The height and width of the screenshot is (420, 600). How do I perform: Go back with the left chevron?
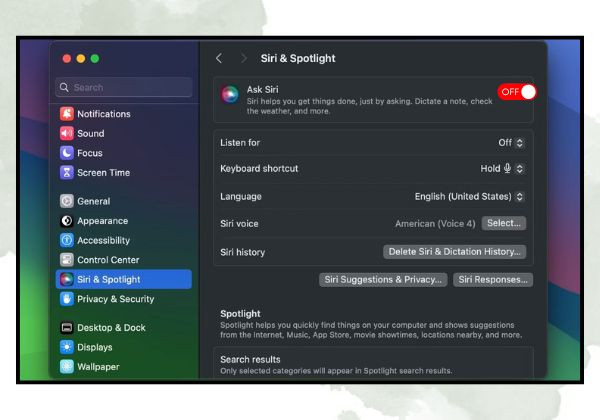(x=219, y=58)
